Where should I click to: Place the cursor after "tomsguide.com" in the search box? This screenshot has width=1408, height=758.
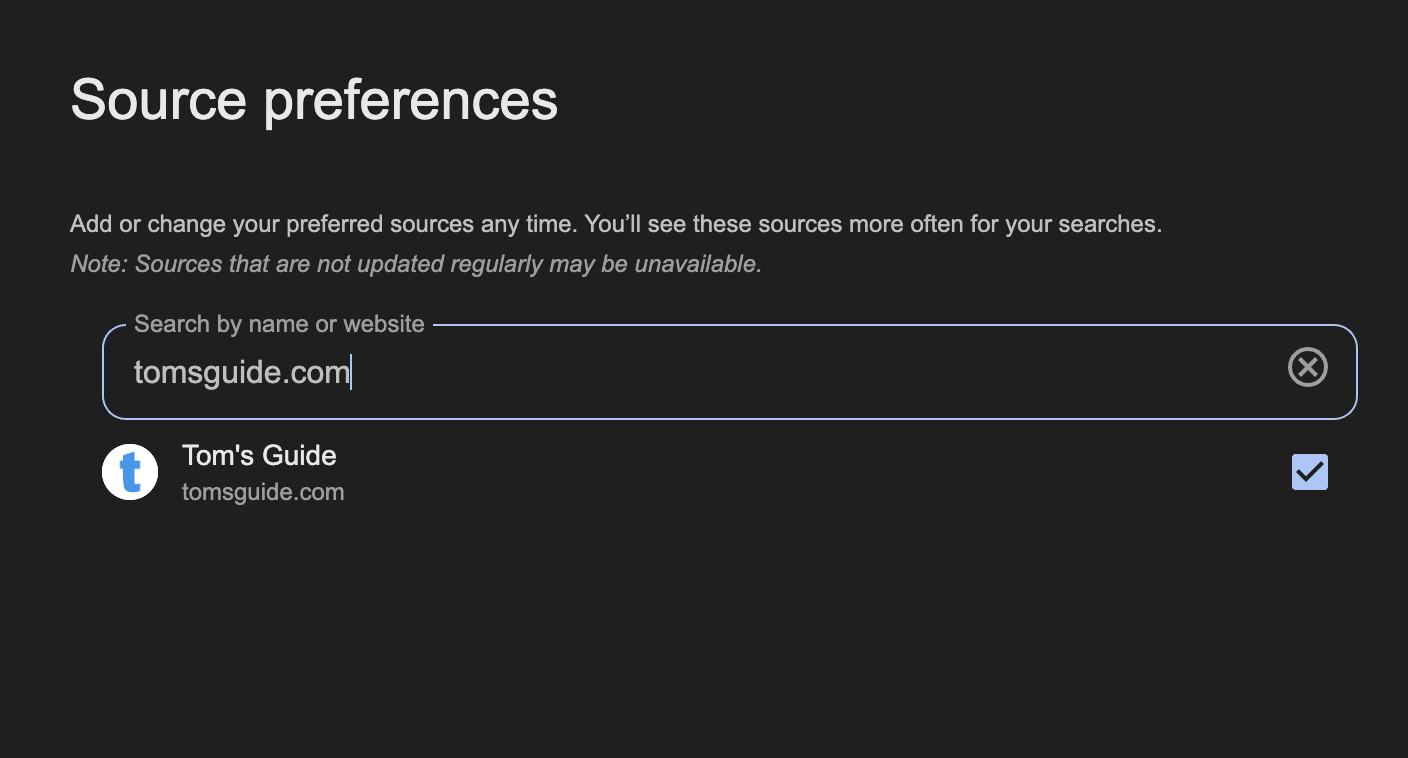(352, 373)
